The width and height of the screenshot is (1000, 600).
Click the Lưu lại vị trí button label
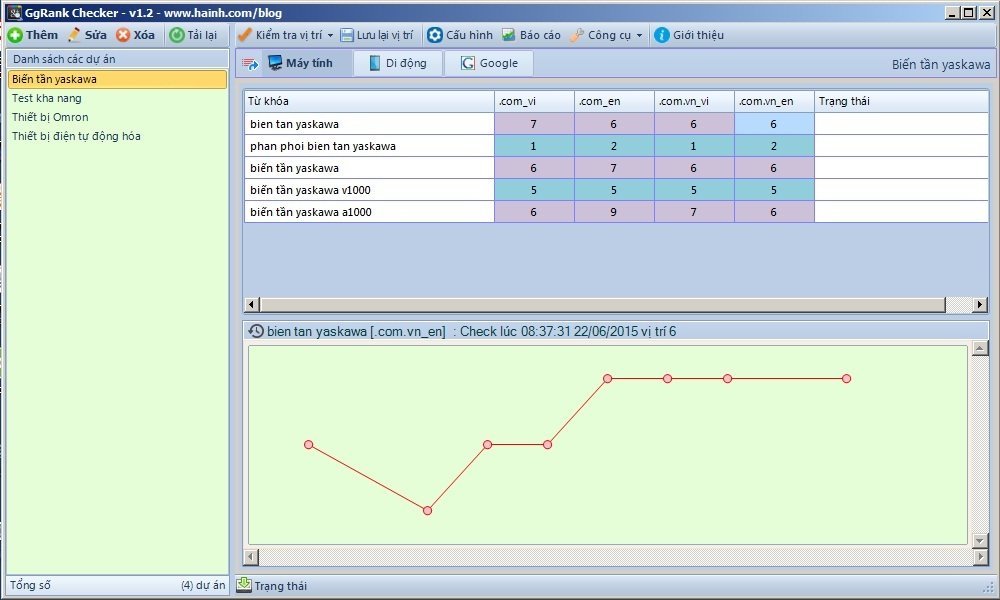(385, 35)
